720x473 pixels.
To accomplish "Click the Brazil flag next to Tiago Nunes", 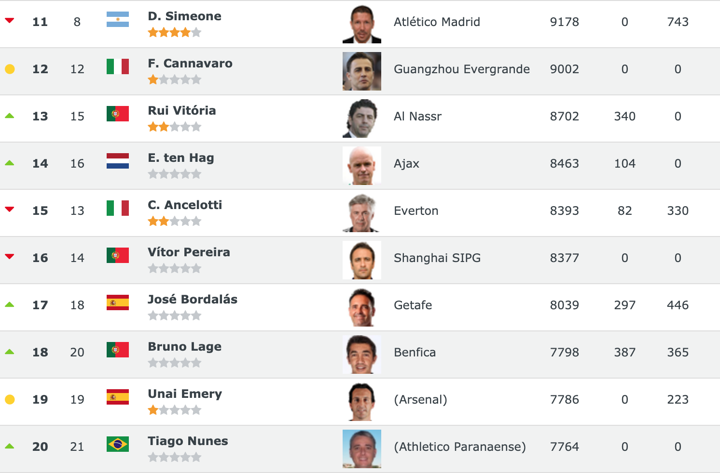I will [x=118, y=444].
